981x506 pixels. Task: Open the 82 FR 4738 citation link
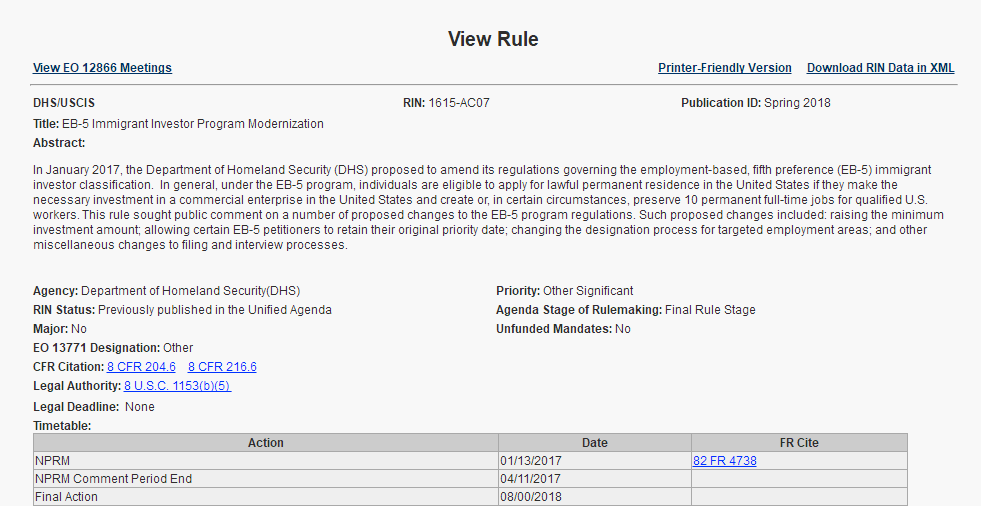(724, 461)
